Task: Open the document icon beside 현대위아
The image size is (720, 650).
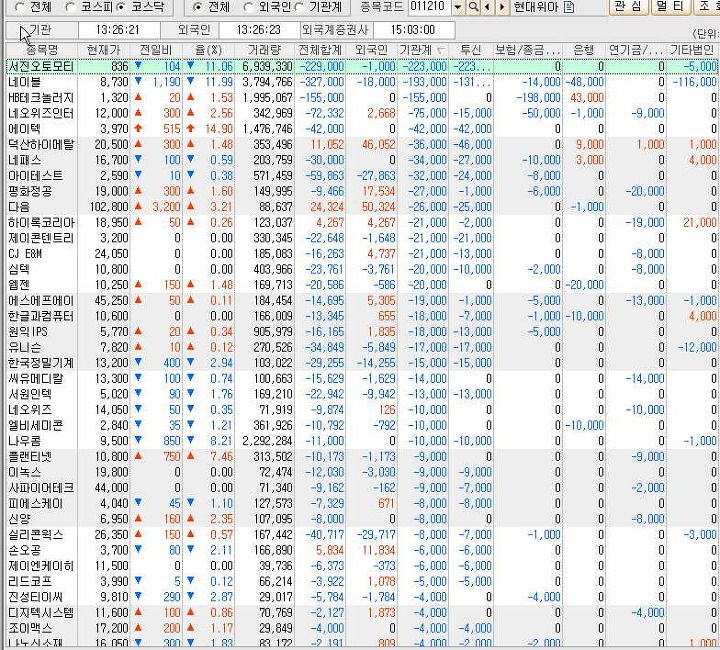Action: (x=568, y=7)
